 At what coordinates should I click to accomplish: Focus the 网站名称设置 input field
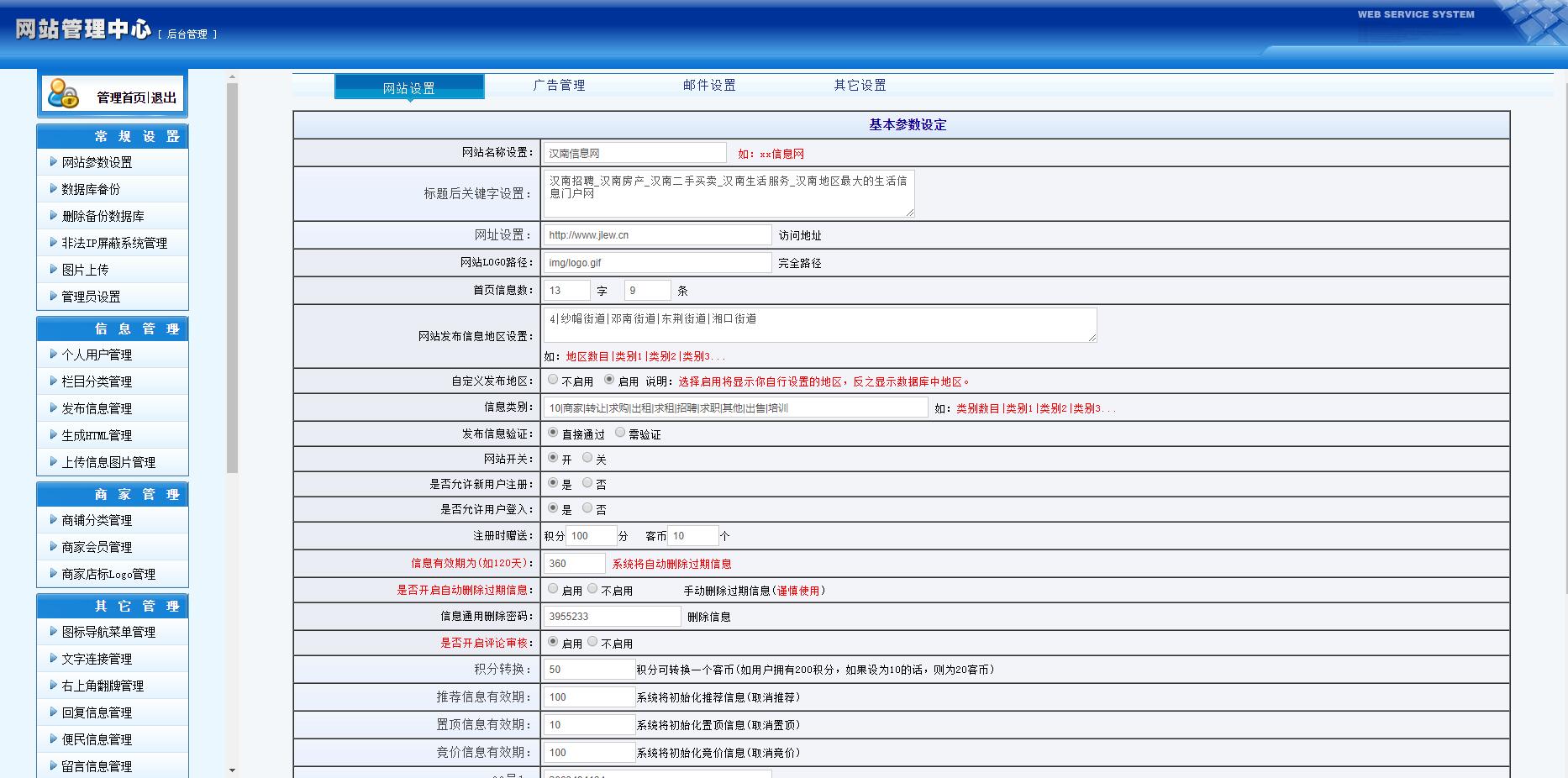(x=634, y=153)
